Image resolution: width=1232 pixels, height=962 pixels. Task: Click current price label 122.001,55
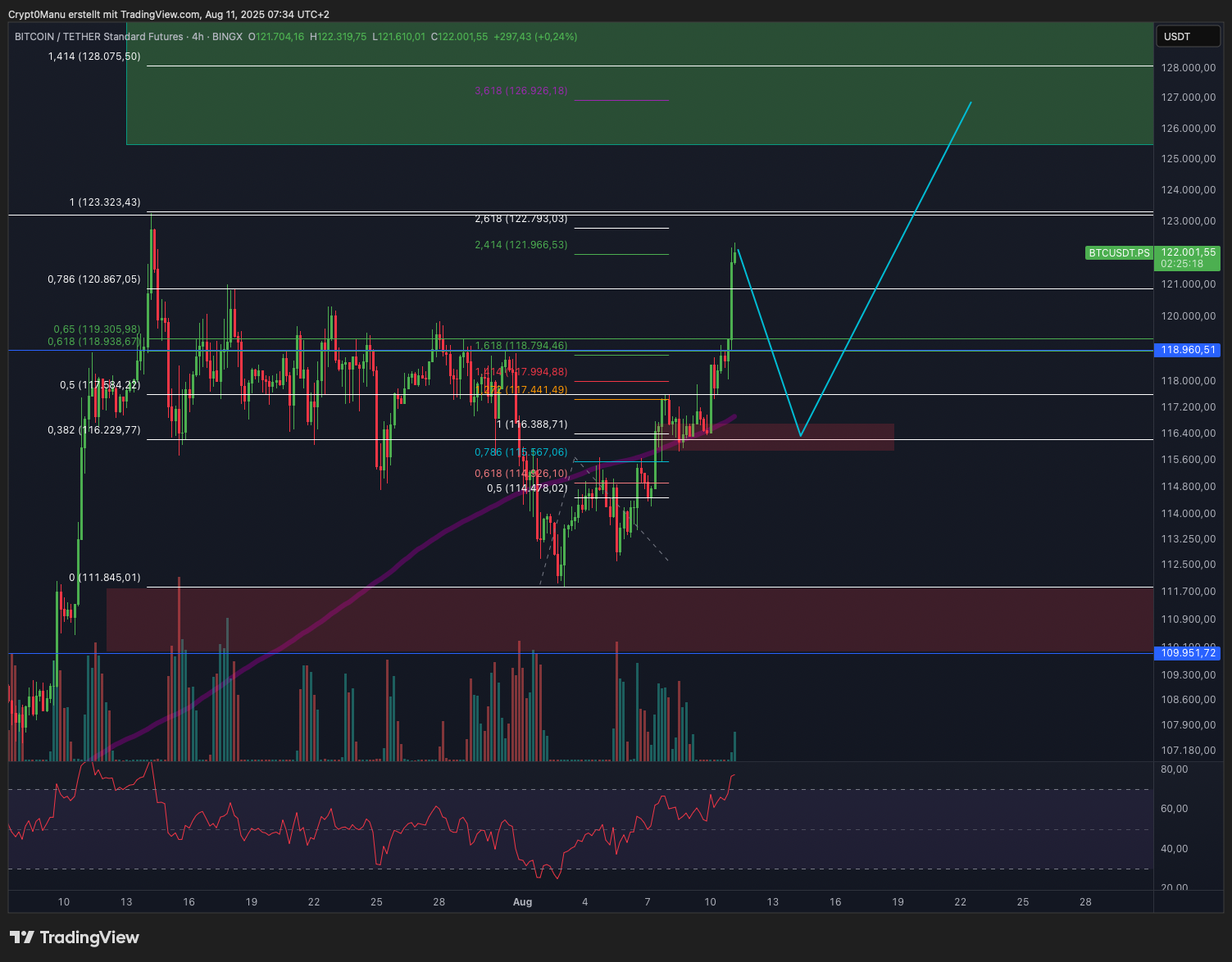[1188, 252]
